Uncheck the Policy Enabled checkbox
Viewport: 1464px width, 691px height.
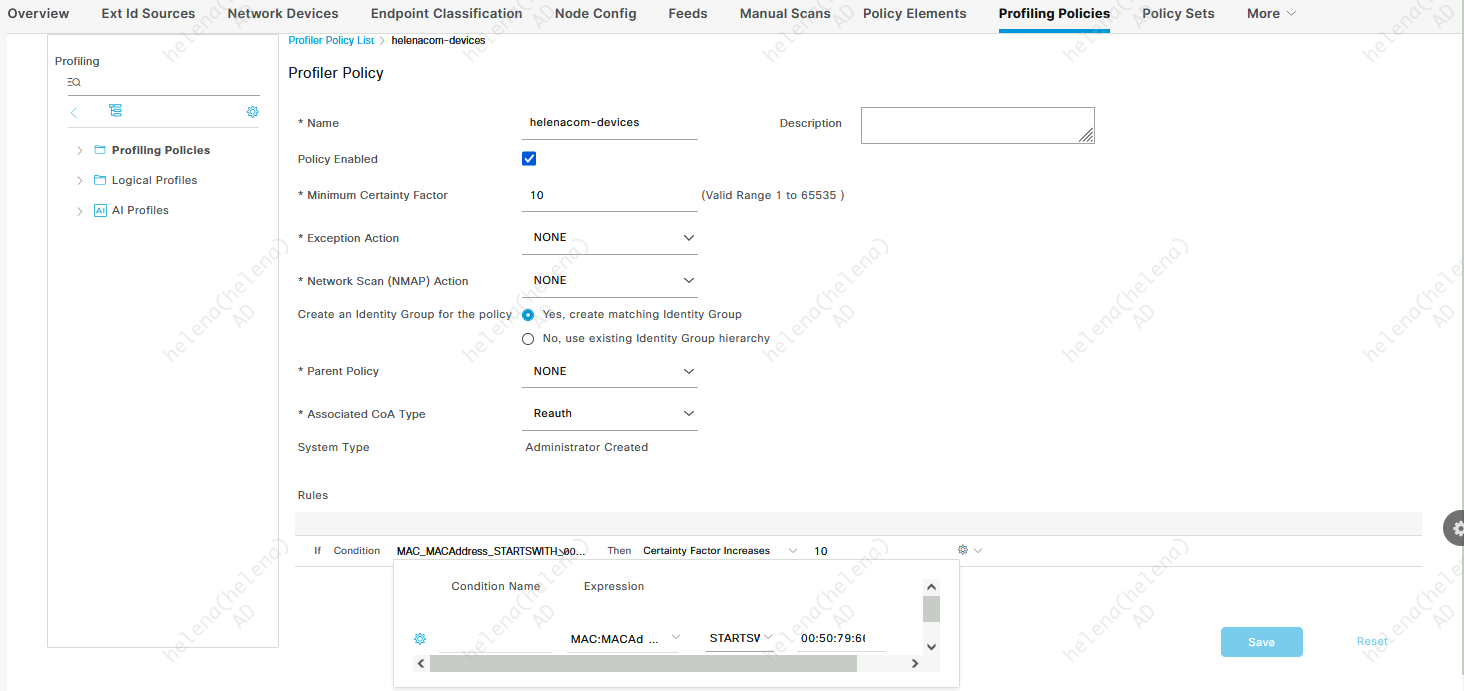(529, 159)
